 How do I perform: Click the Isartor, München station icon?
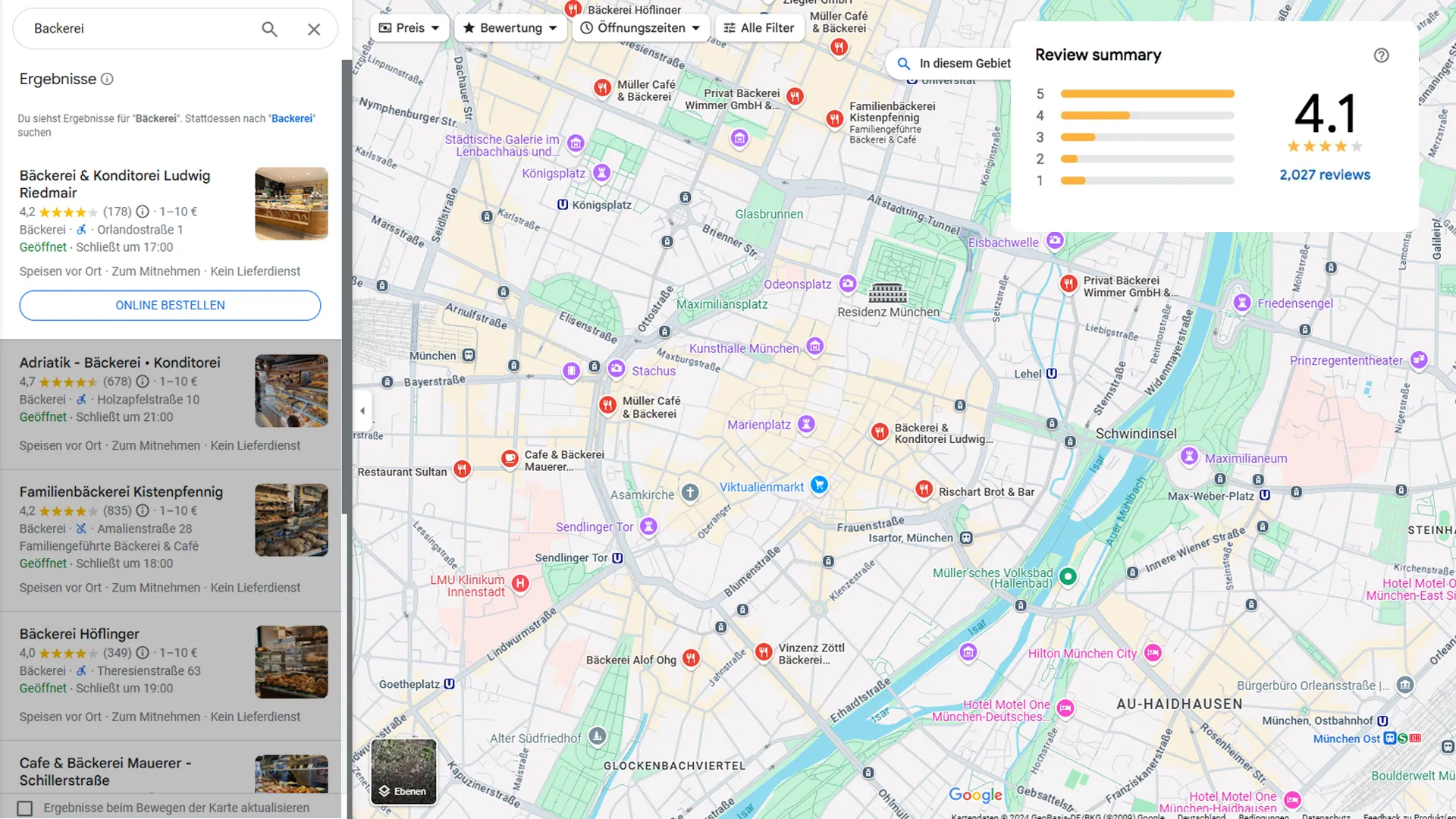click(966, 538)
